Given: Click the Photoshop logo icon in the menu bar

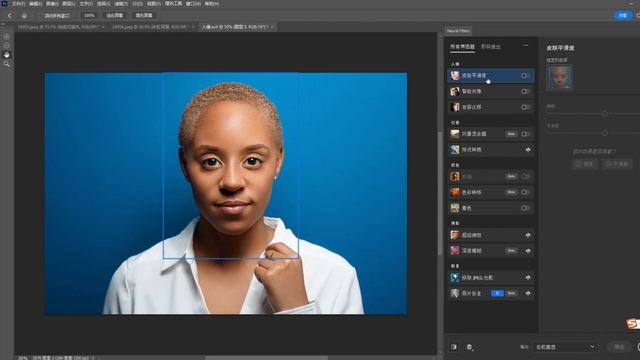Looking at the screenshot, I should [x=4, y=3].
